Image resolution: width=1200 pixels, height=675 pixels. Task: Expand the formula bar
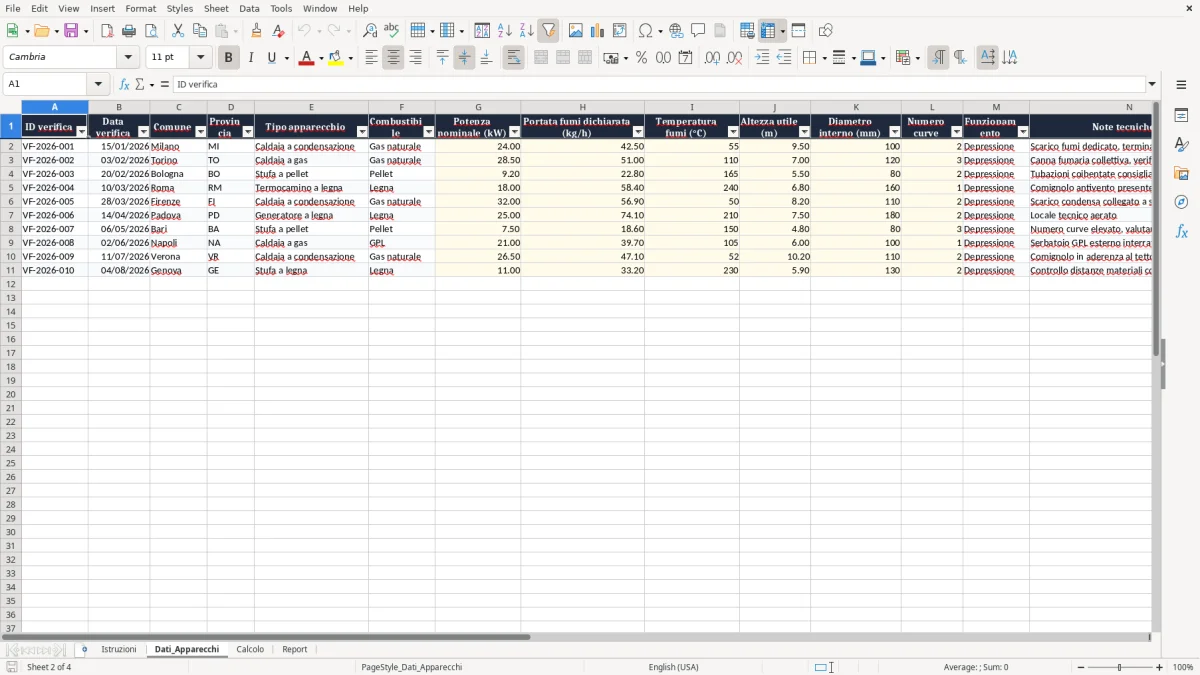[1152, 84]
